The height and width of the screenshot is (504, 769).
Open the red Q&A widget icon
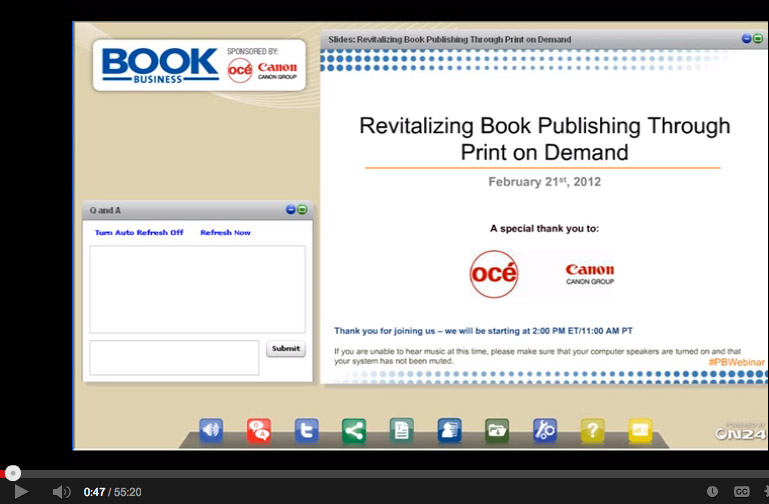coord(259,431)
